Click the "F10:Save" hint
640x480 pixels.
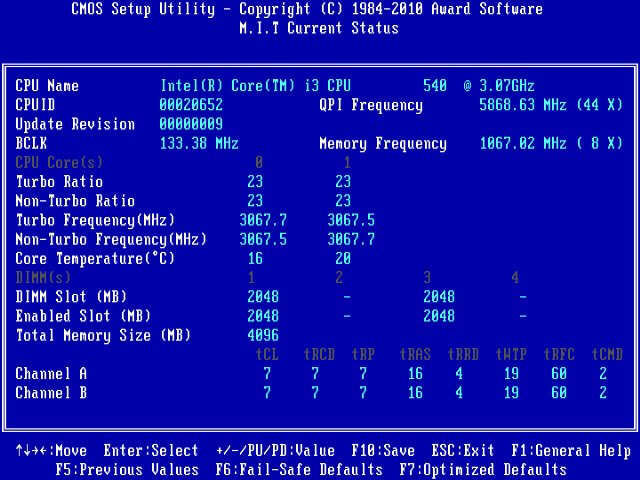pyautogui.click(x=383, y=451)
